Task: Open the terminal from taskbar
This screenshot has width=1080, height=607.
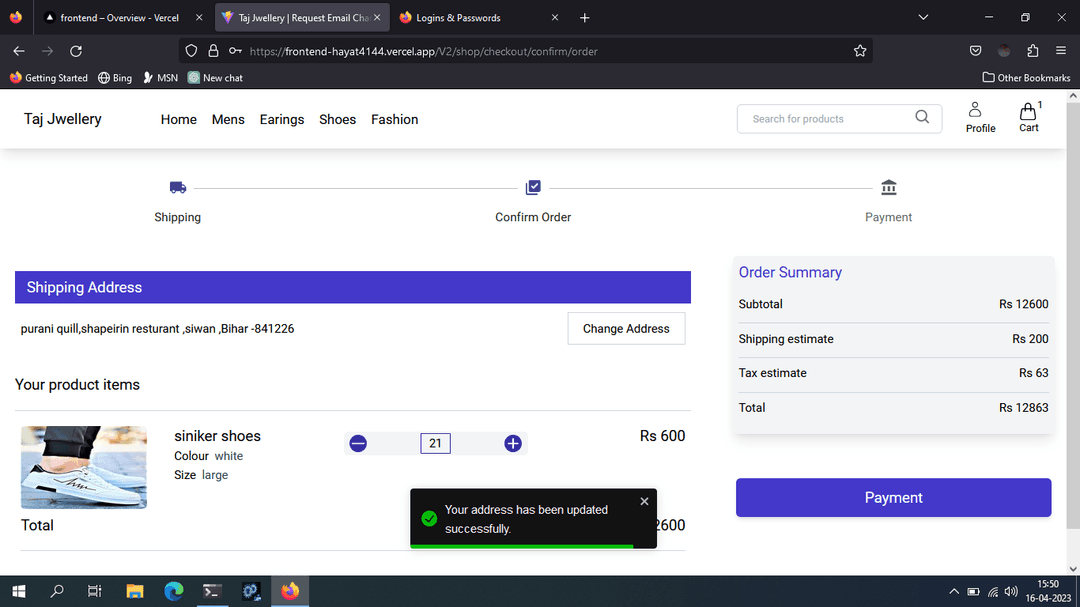Action: point(212,591)
